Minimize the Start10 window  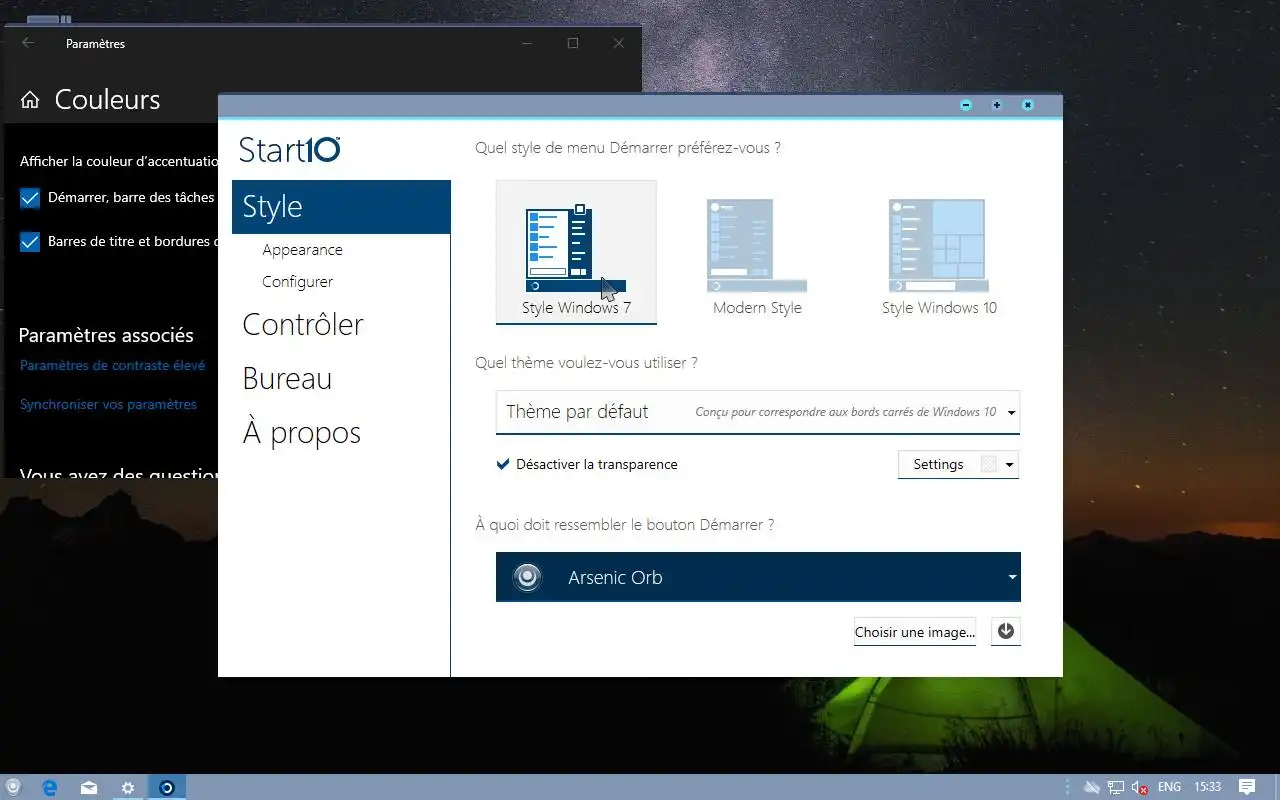966,105
